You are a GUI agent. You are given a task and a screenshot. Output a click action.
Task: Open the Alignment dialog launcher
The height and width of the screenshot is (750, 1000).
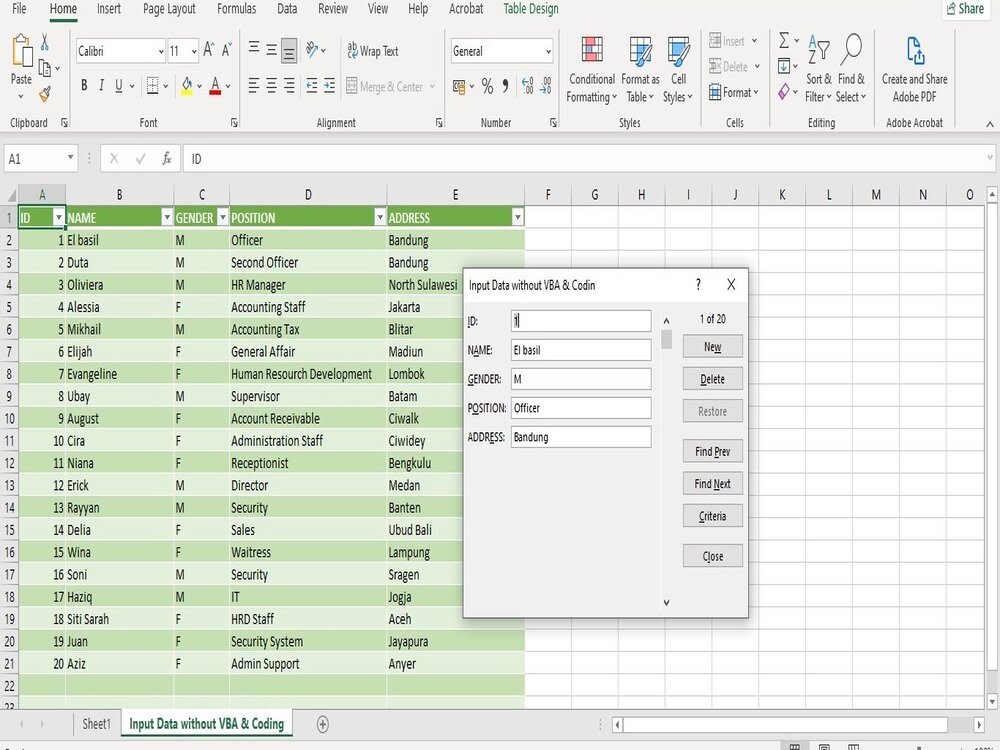click(439, 122)
